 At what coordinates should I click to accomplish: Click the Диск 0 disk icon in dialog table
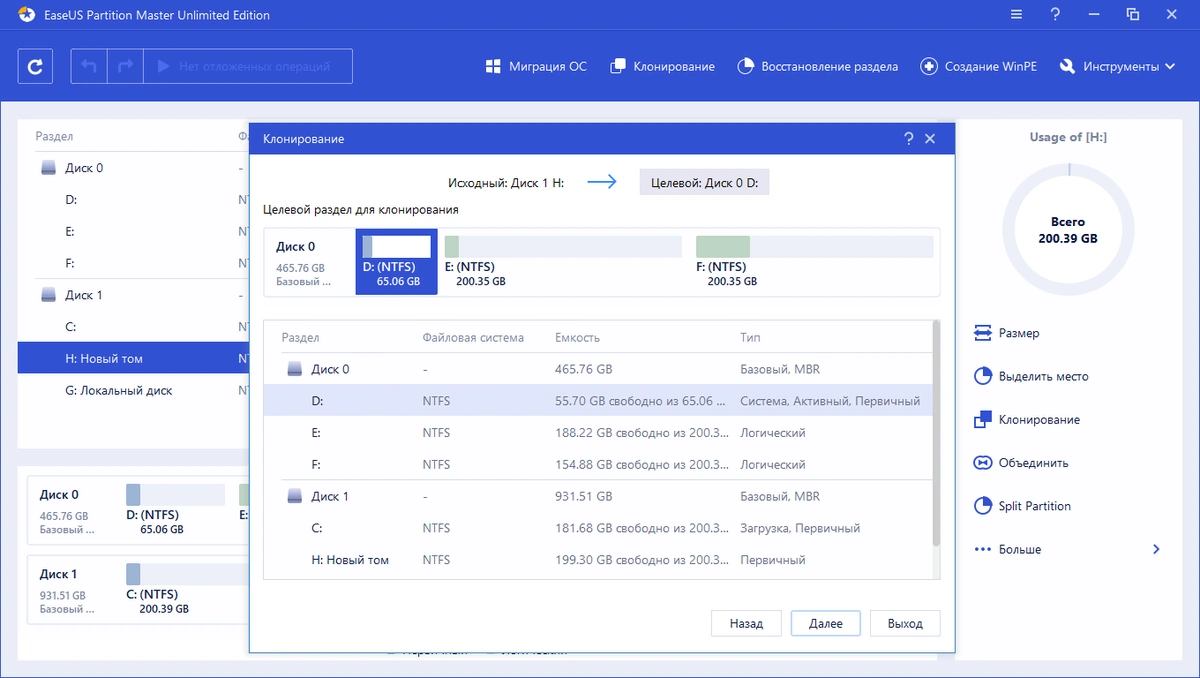[x=294, y=369]
